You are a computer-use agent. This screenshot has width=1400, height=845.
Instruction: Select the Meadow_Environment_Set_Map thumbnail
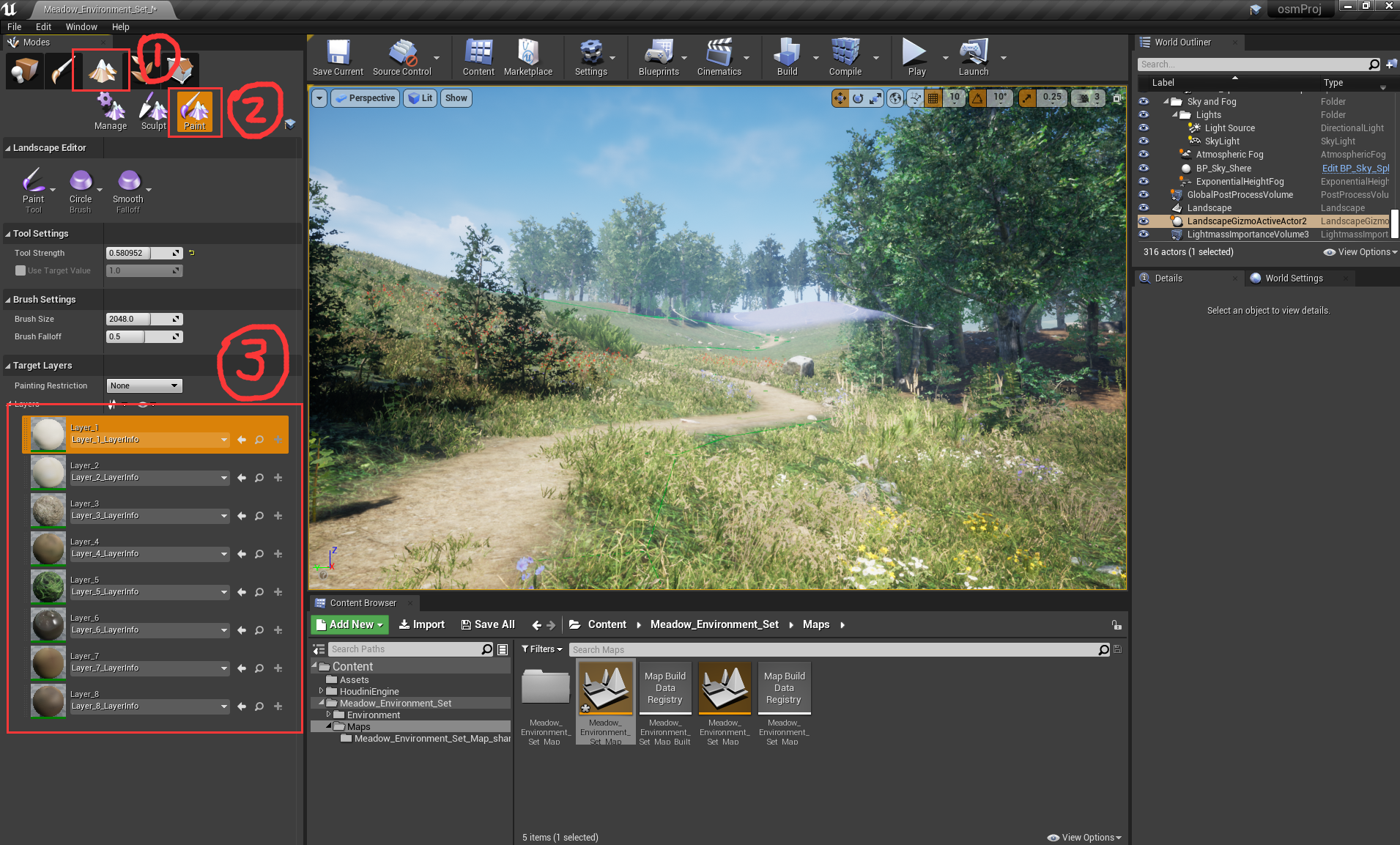(x=605, y=687)
